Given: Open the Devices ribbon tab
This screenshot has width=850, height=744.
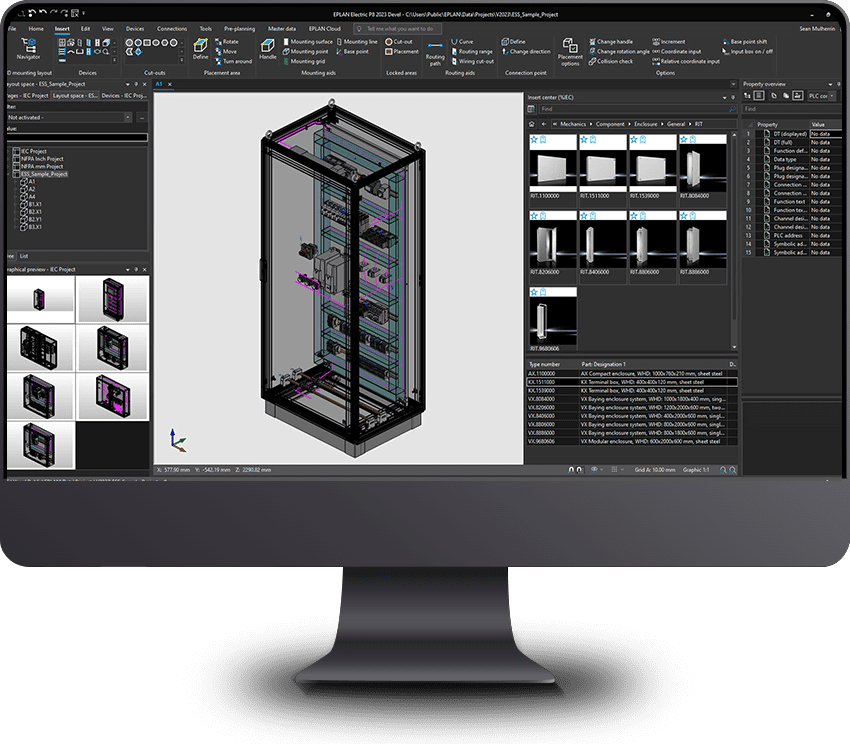Looking at the screenshot, I should pyautogui.click(x=135, y=29).
